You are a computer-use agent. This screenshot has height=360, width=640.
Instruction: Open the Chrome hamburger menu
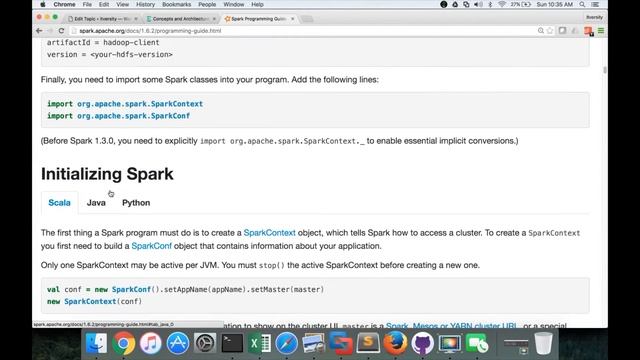coord(601,31)
